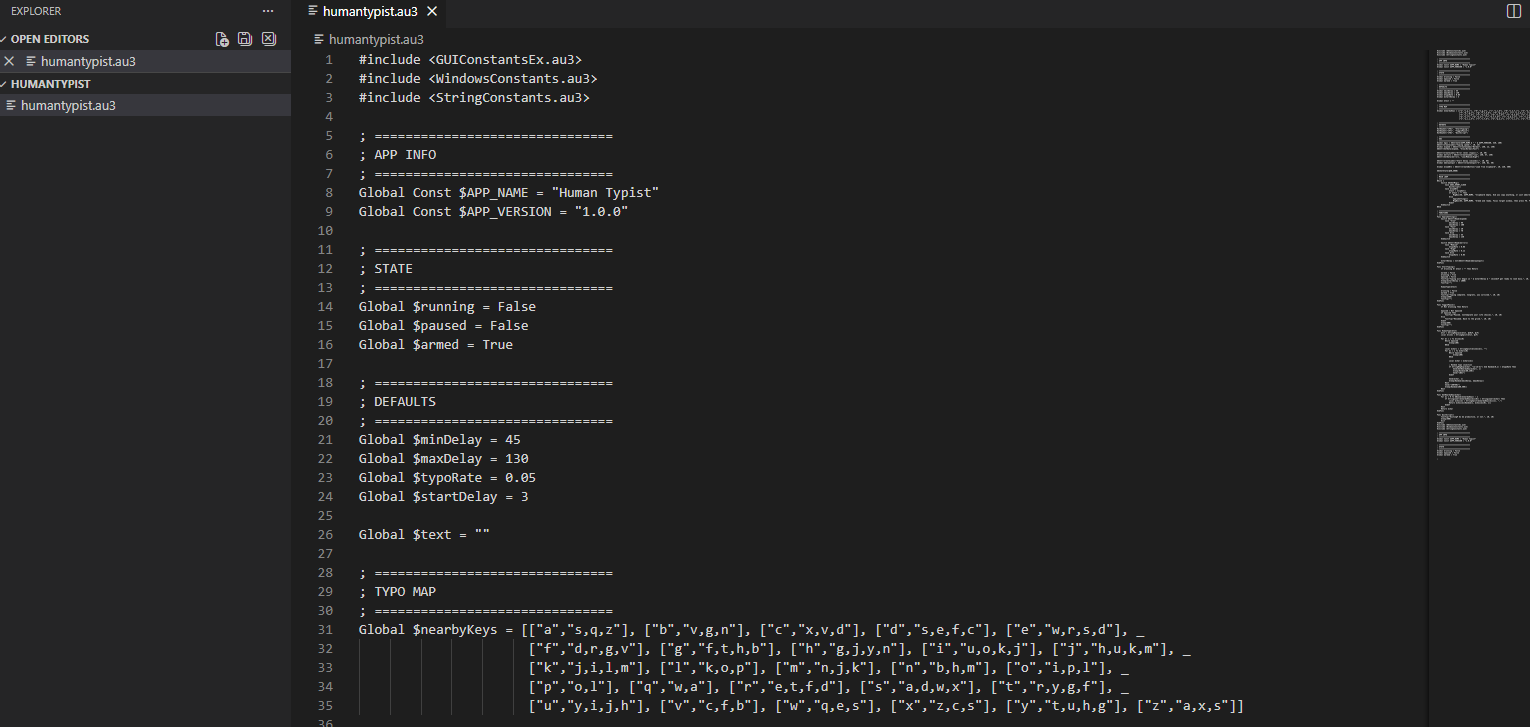Click the file icon in the breadcrumb bar
The image size is (1530, 727).
coord(319,40)
